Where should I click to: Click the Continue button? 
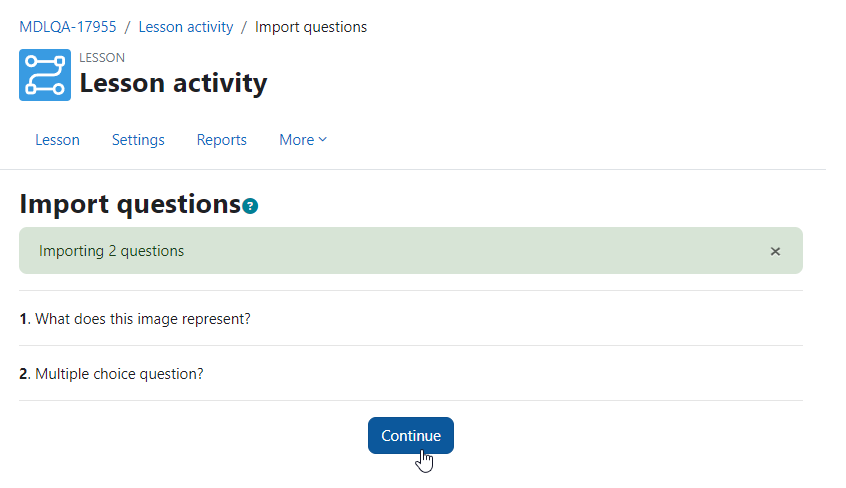(x=411, y=436)
